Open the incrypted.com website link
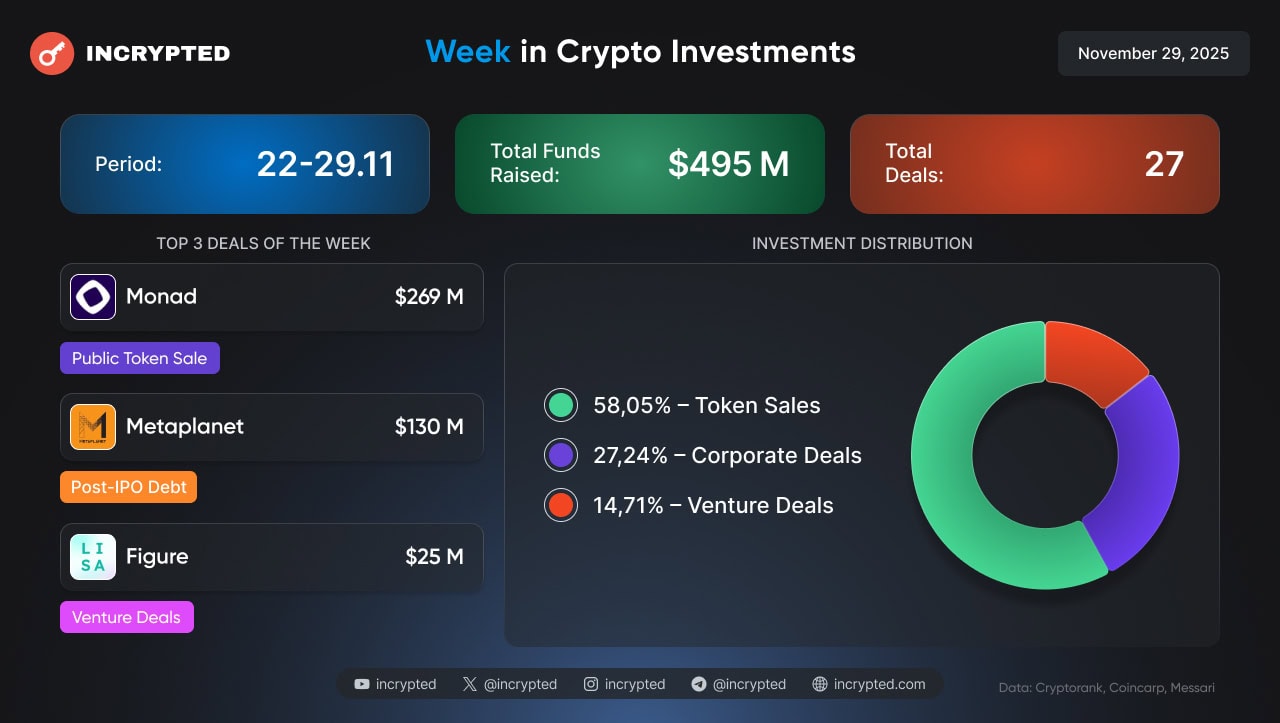 [x=879, y=685]
